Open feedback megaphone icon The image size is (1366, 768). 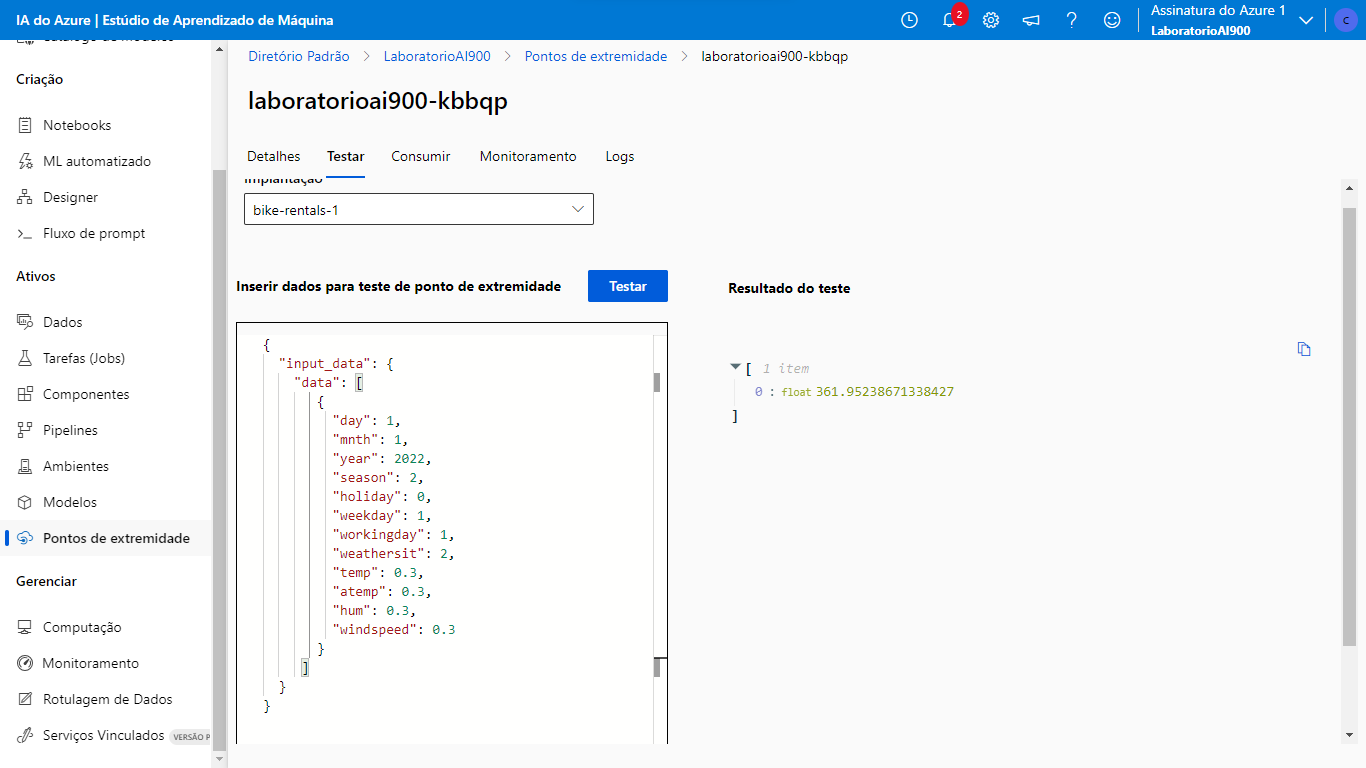pos(1031,20)
